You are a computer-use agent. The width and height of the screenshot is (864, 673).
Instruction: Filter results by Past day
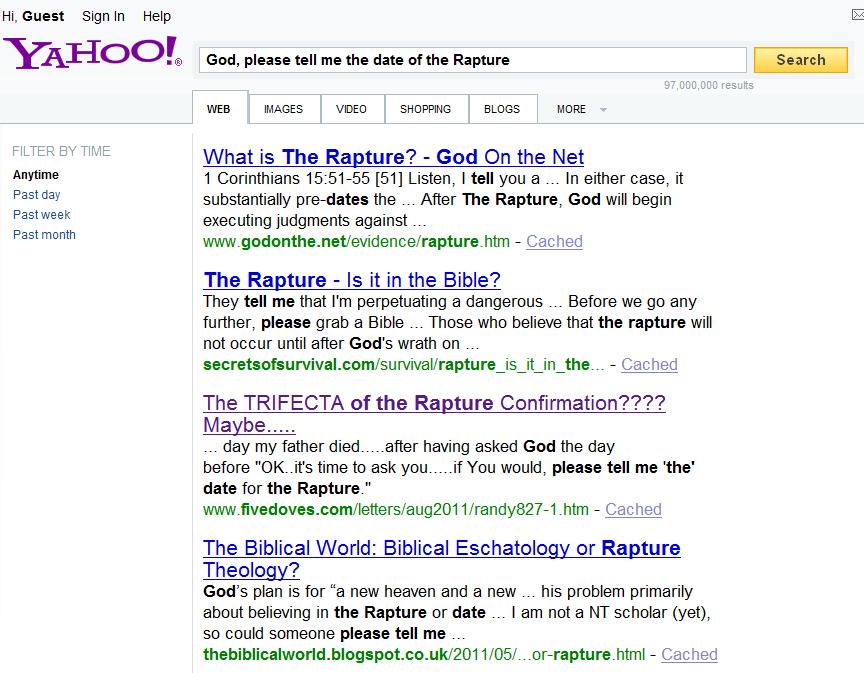click(36, 195)
